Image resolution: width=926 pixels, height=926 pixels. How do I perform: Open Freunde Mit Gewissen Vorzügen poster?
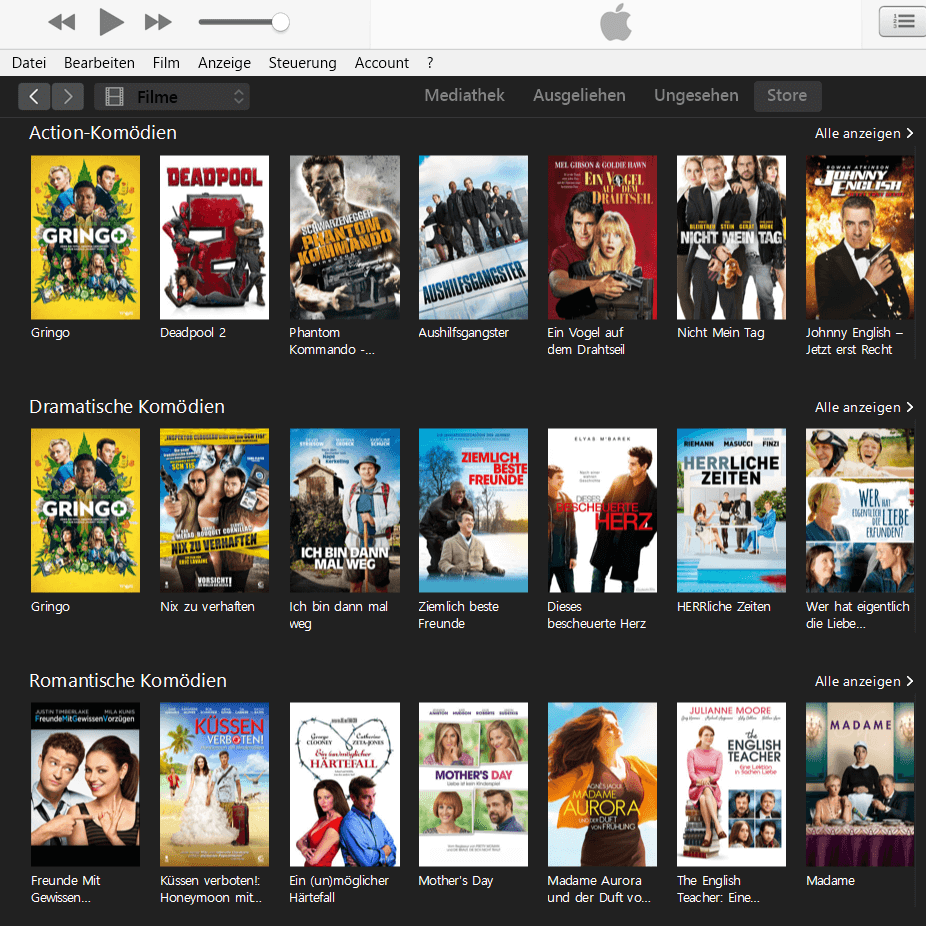(86, 784)
